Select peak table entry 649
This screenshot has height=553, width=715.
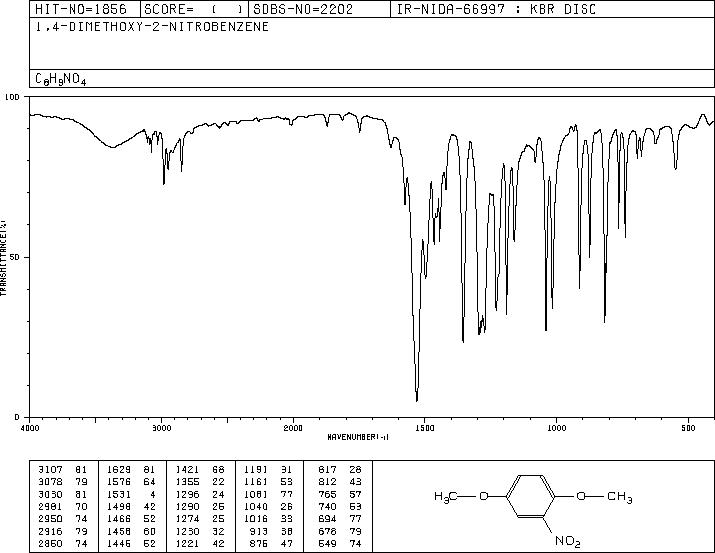[328, 543]
